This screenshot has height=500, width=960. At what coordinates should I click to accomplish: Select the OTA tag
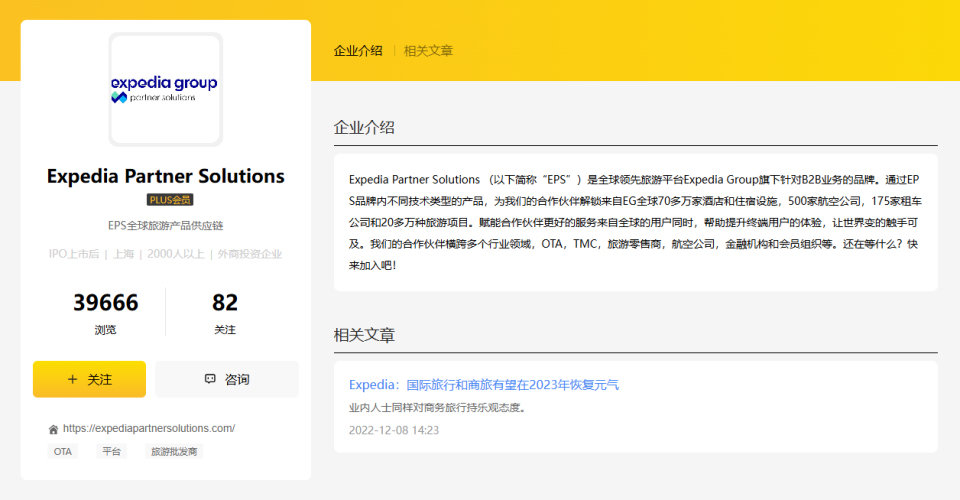[62, 452]
